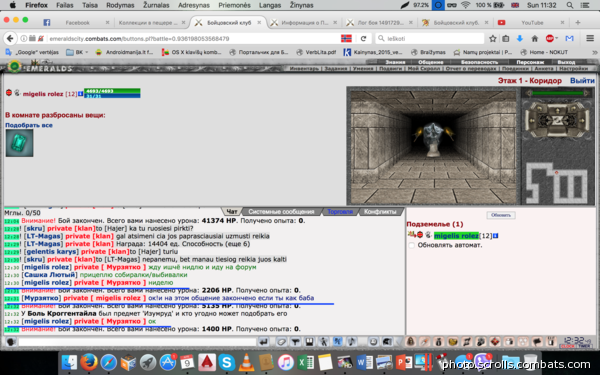
Task: Click the eraser icon to clear chat
Action: pyautogui.click(x=281, y=342)
